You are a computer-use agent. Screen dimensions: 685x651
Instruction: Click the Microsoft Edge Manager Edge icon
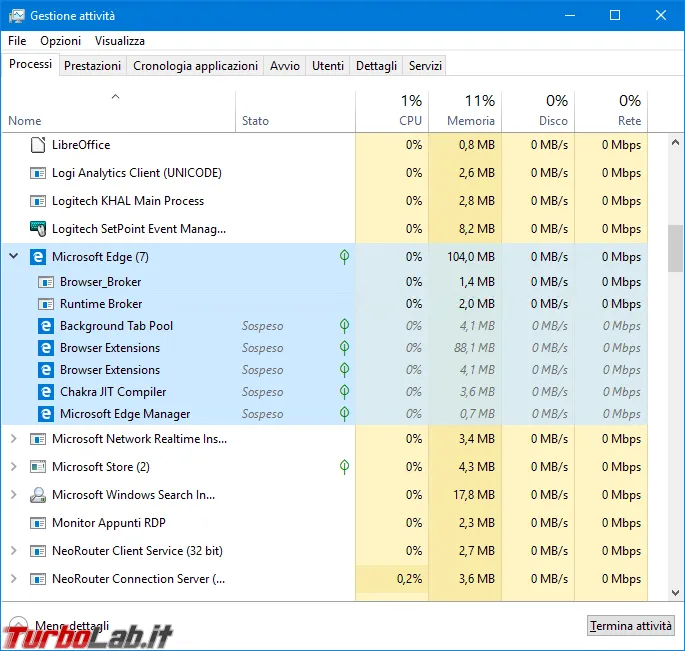point(46,414)
